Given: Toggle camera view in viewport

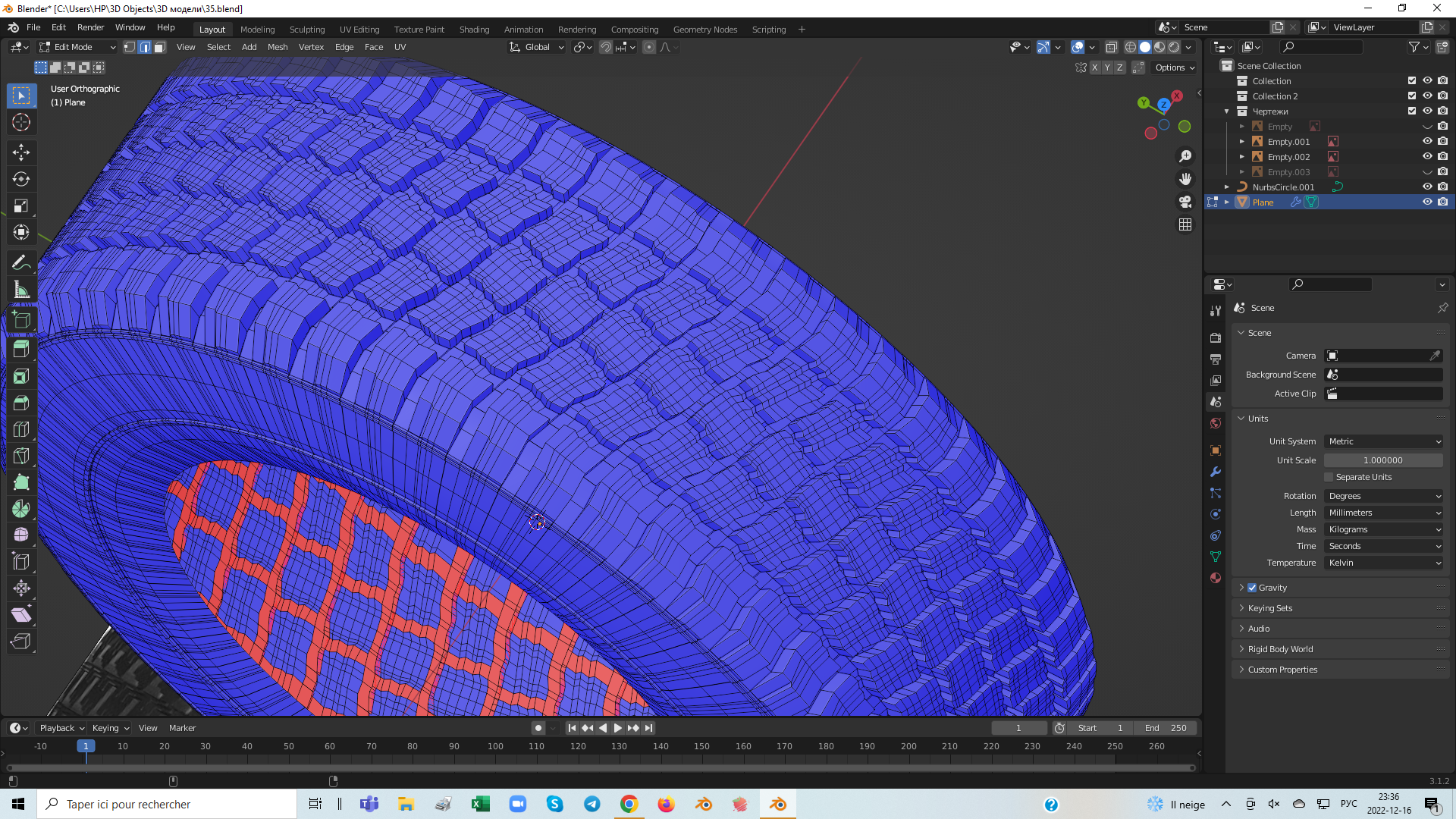Looking at the screenshot, I should coord(1185,202).
